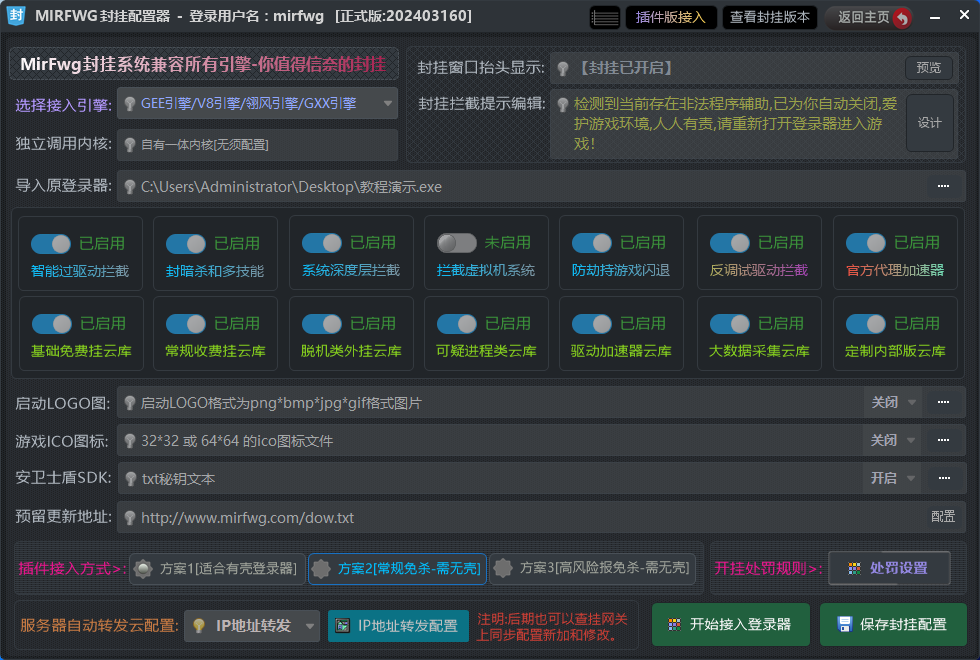Toggle 常规收费挂云库 switch
The image size is (980, 660).
(186, 324)
